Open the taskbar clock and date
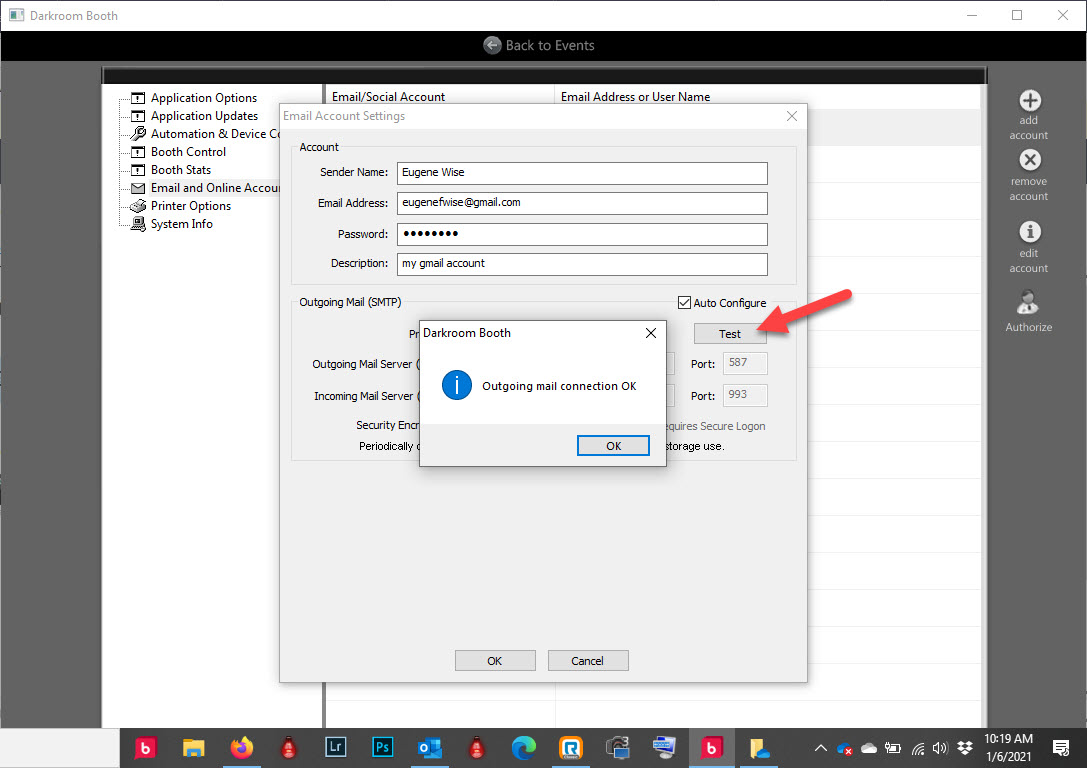The width and height of the screenshot is (1087, 768). [1009, 748]
